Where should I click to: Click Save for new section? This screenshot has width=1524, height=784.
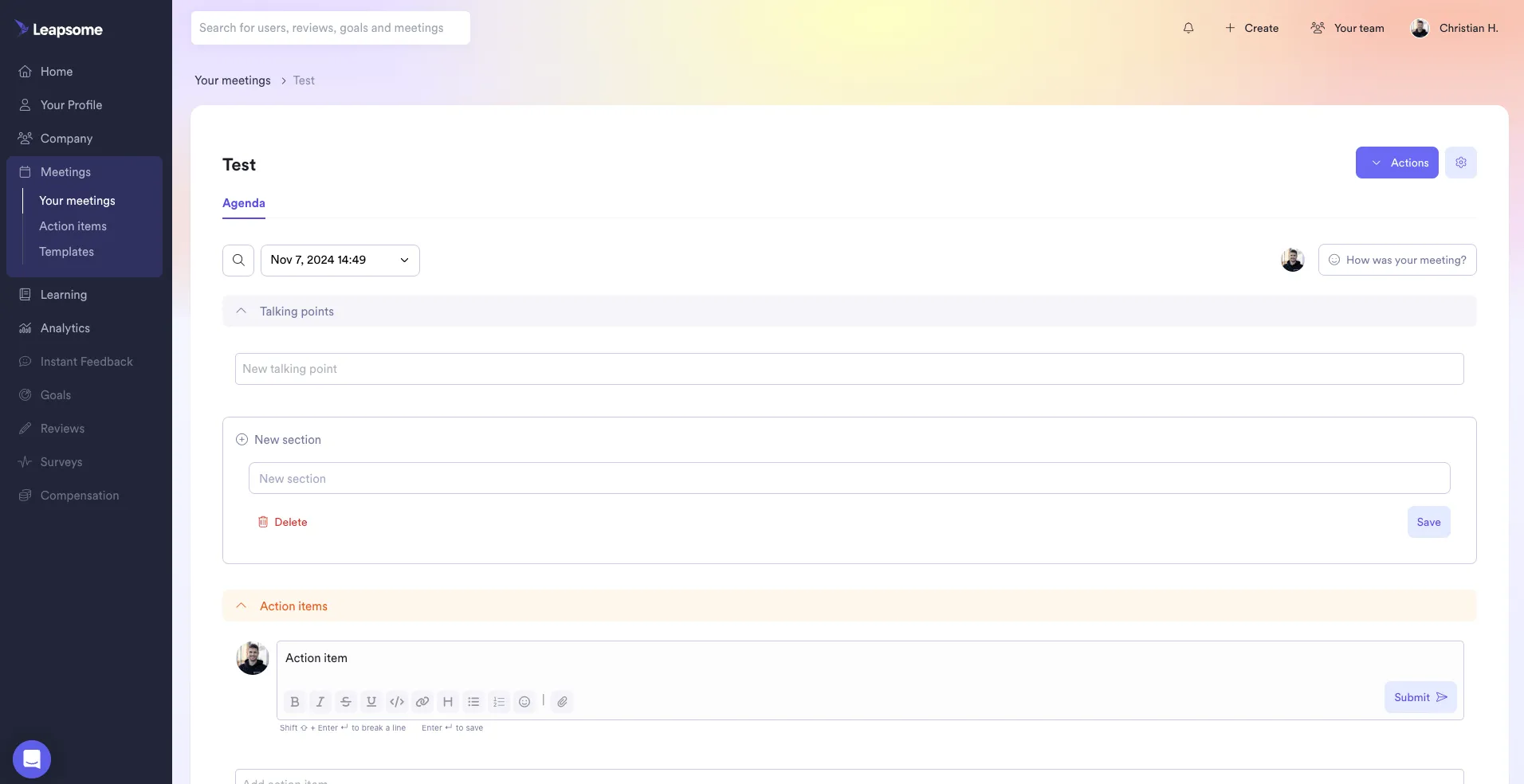click(1428, 522)
